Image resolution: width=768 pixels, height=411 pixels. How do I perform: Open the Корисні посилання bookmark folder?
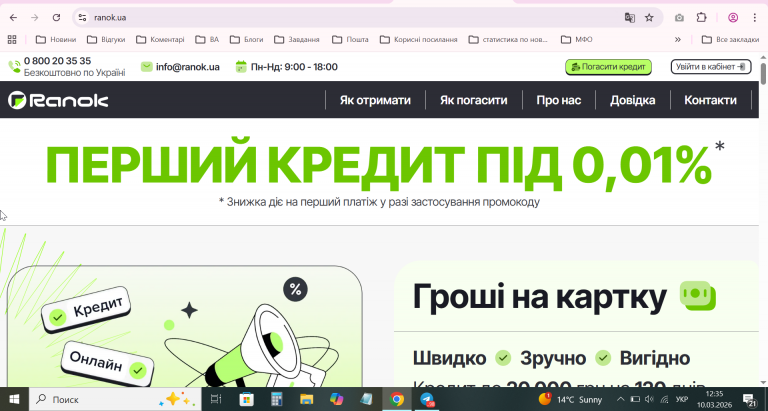point(419,39)
